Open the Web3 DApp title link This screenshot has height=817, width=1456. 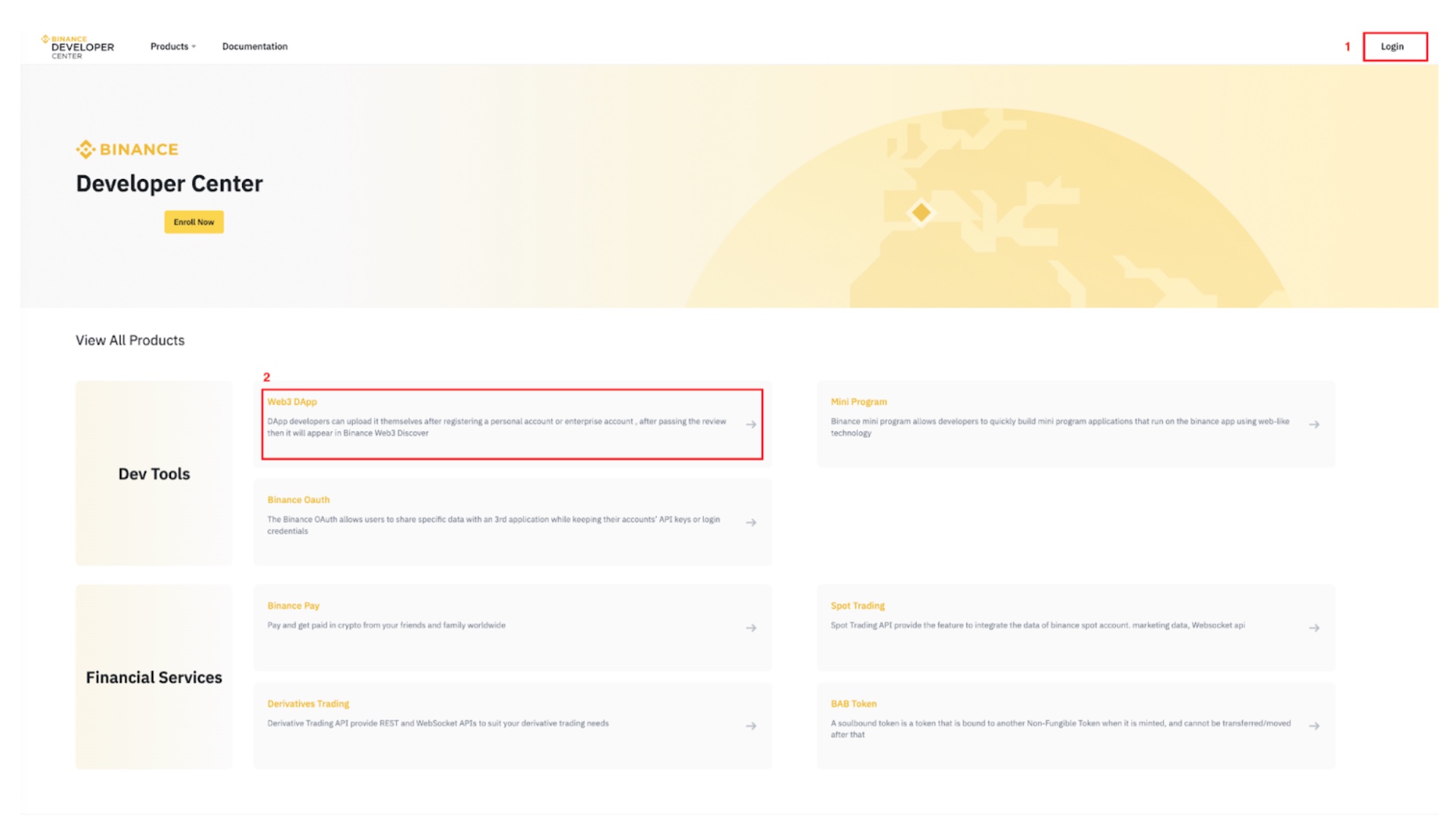pyautogui.click(x=292, y=402)
